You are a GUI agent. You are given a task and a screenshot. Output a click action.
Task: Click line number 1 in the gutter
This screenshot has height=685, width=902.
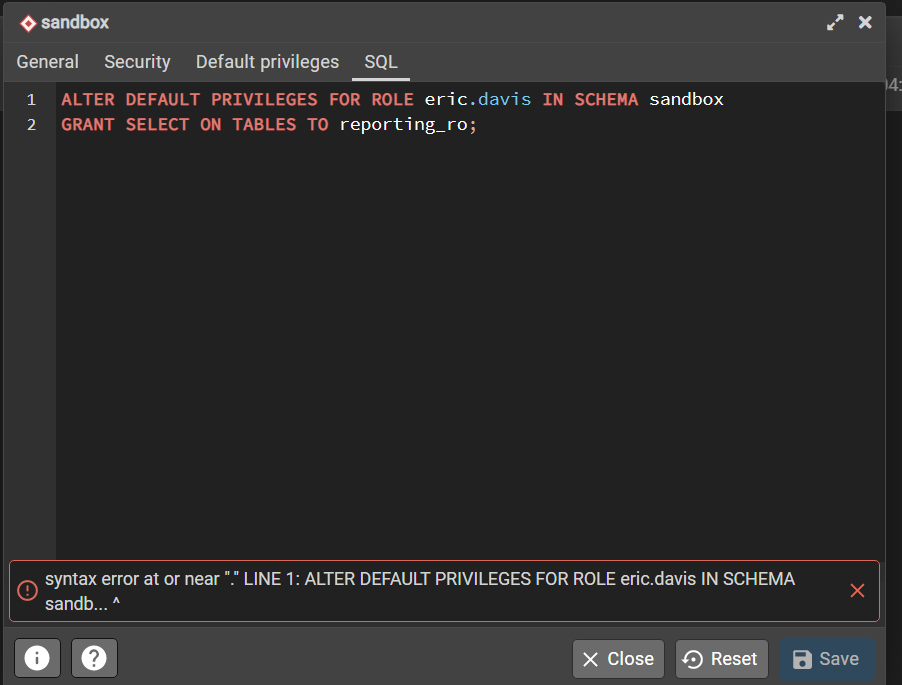pyautogui.click(x=31, y=99)
